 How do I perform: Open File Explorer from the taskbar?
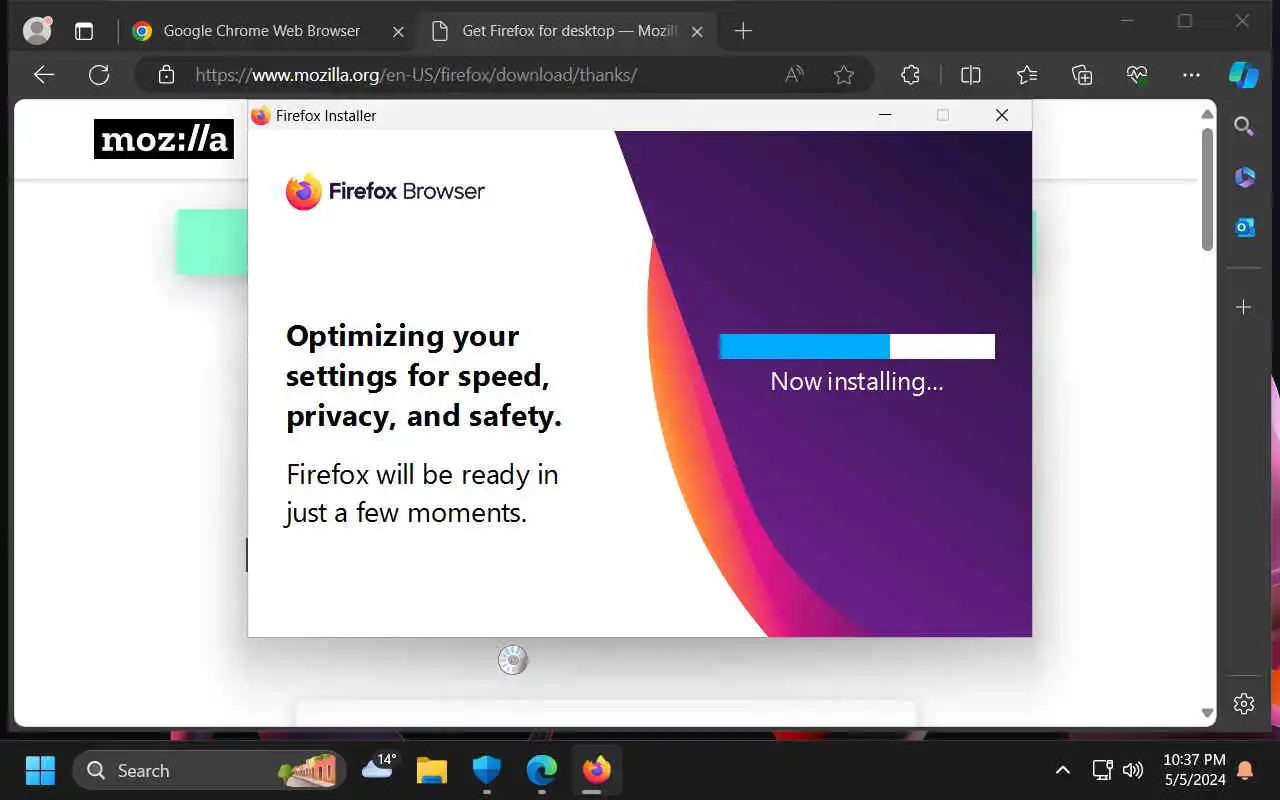[x=432, y=771]
